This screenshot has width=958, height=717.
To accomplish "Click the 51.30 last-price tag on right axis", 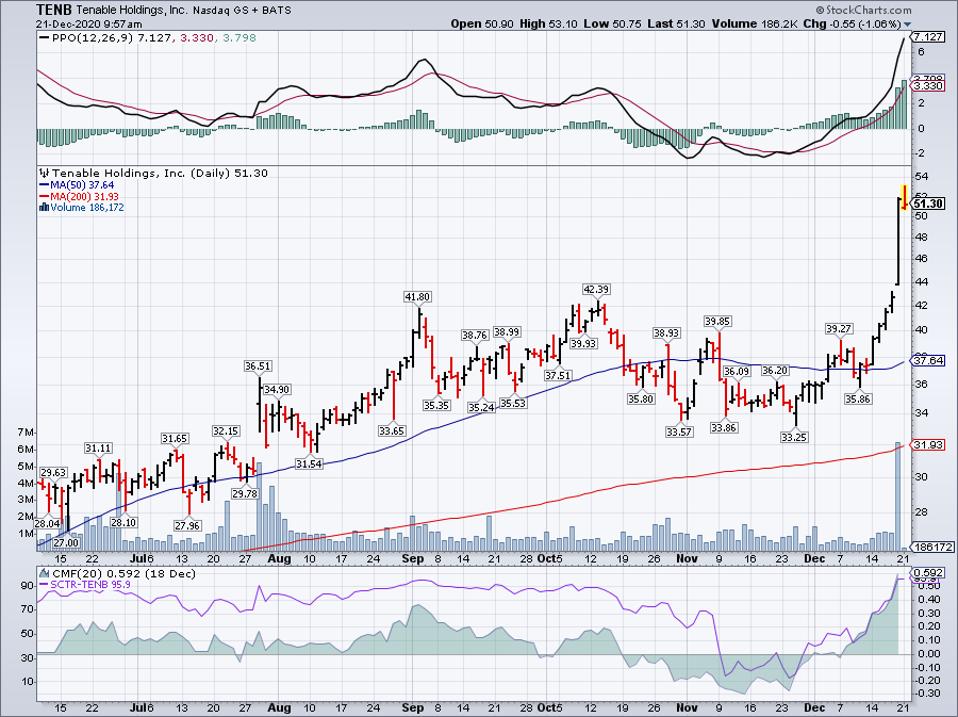I will tap(928, 203).
